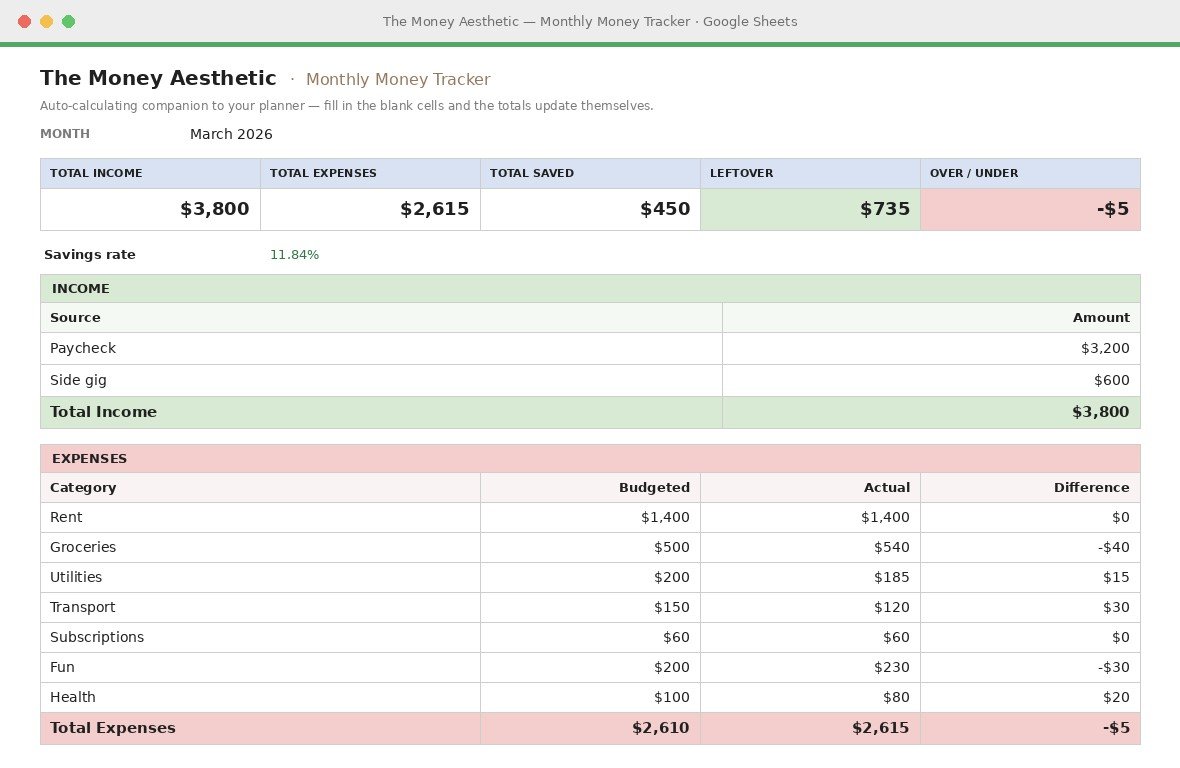
Task: Click the red -$5 cell under OVER / UNDER
Action: click(x=1030, y=209)
